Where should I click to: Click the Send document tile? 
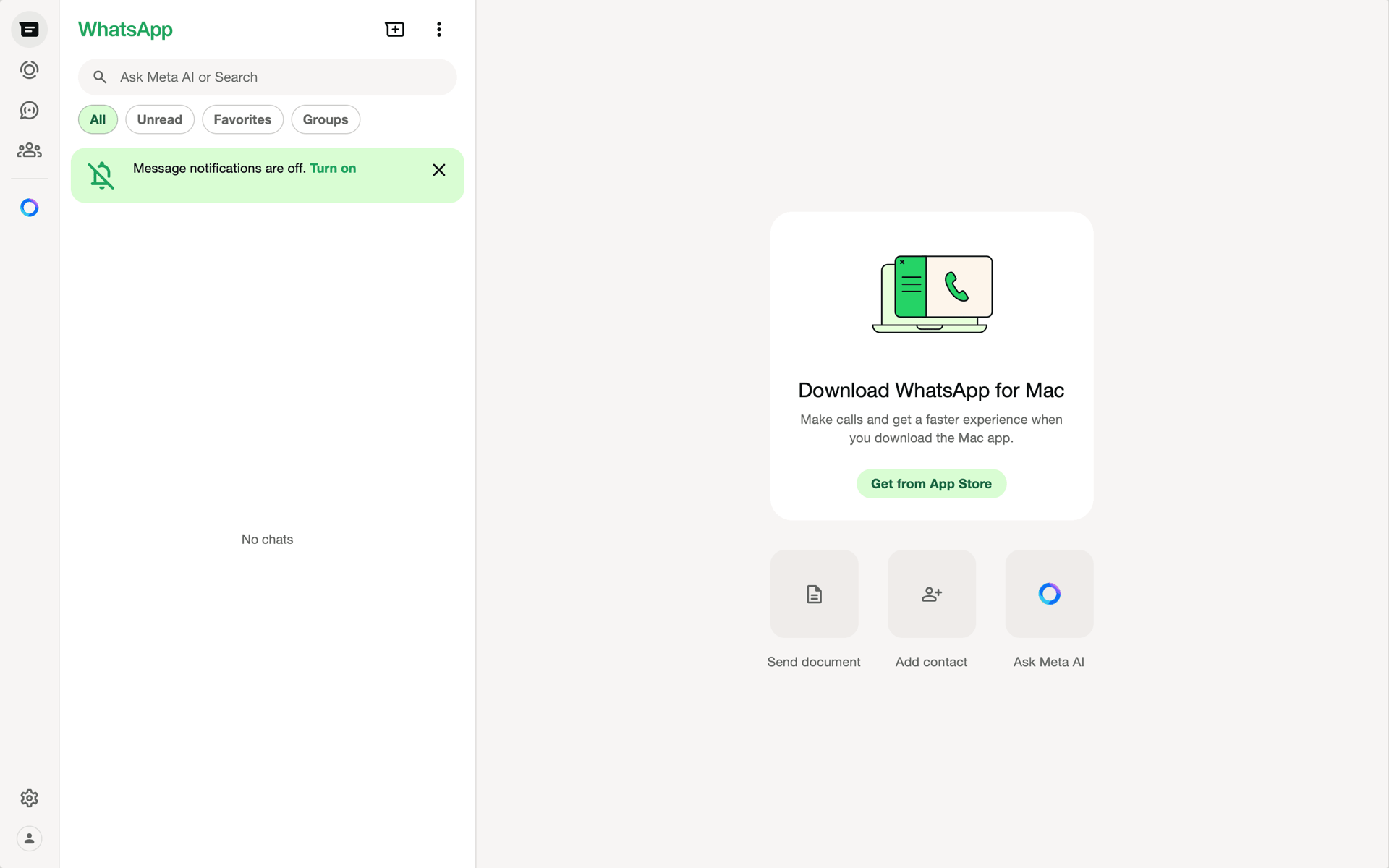pyautogui.click(x=814, y=594)
